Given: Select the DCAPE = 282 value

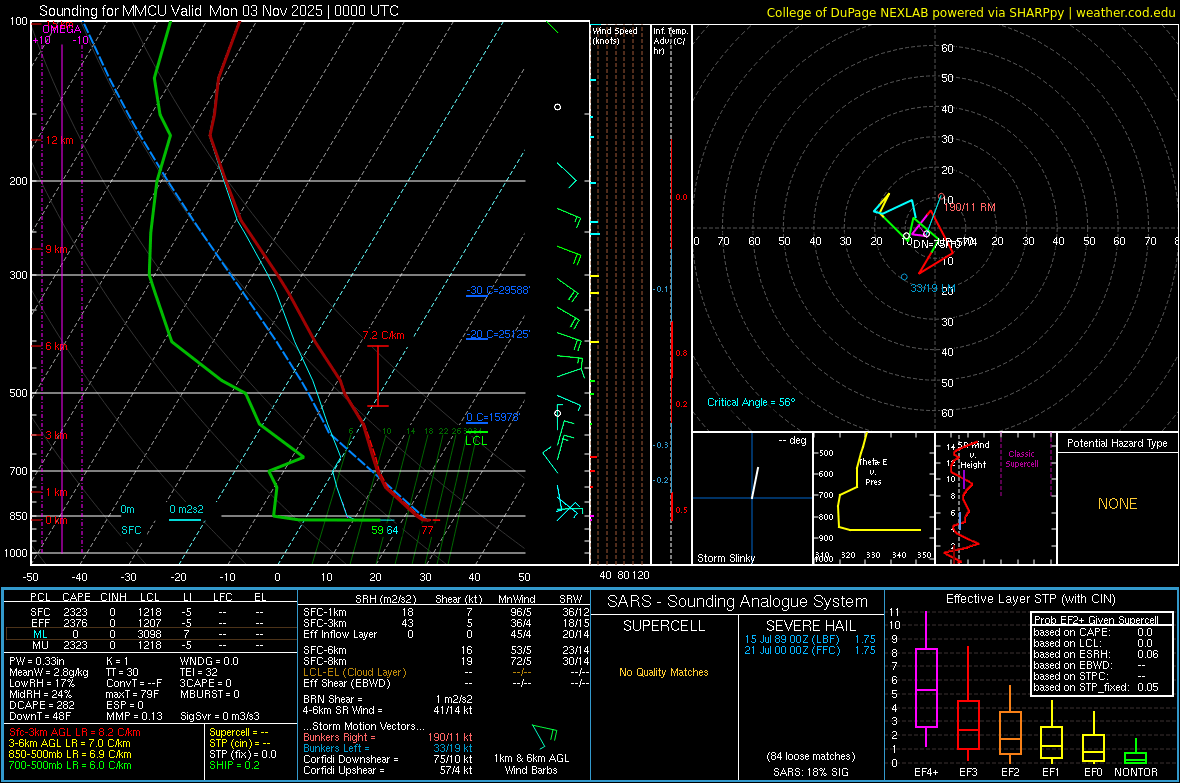Looking at the screenshot, I should [41, 705].
